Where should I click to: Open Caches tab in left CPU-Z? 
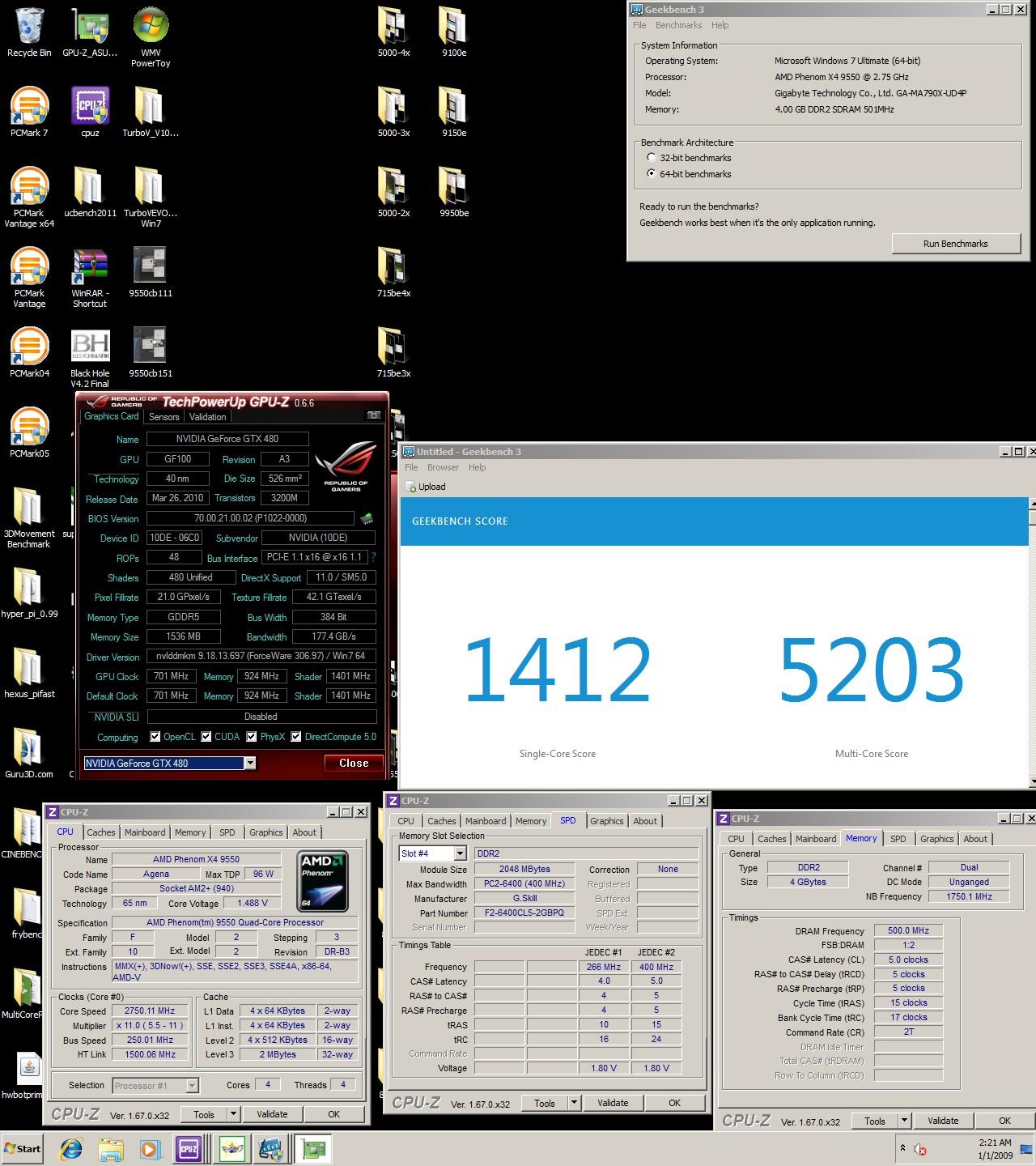click(101, 832)
